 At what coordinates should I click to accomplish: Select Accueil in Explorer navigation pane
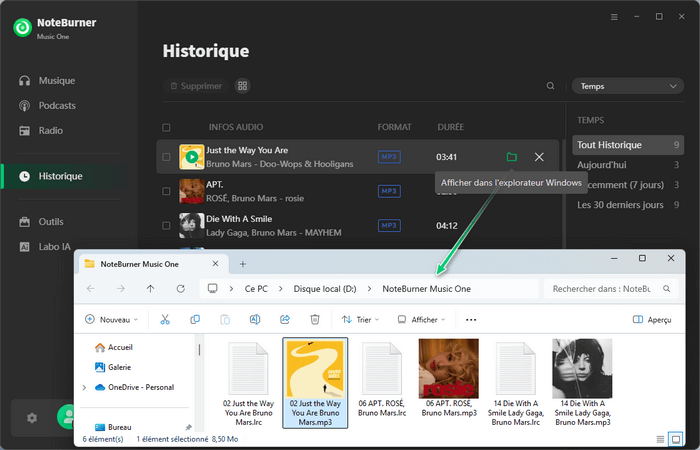[x=114, y=347]
